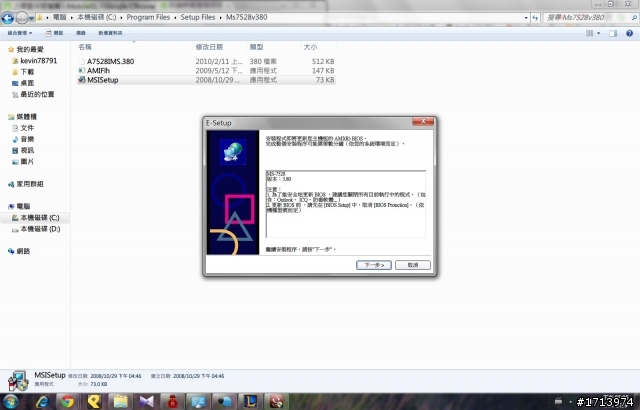
Task: Select the AMIFlh application file
Action: coord(206,71)
